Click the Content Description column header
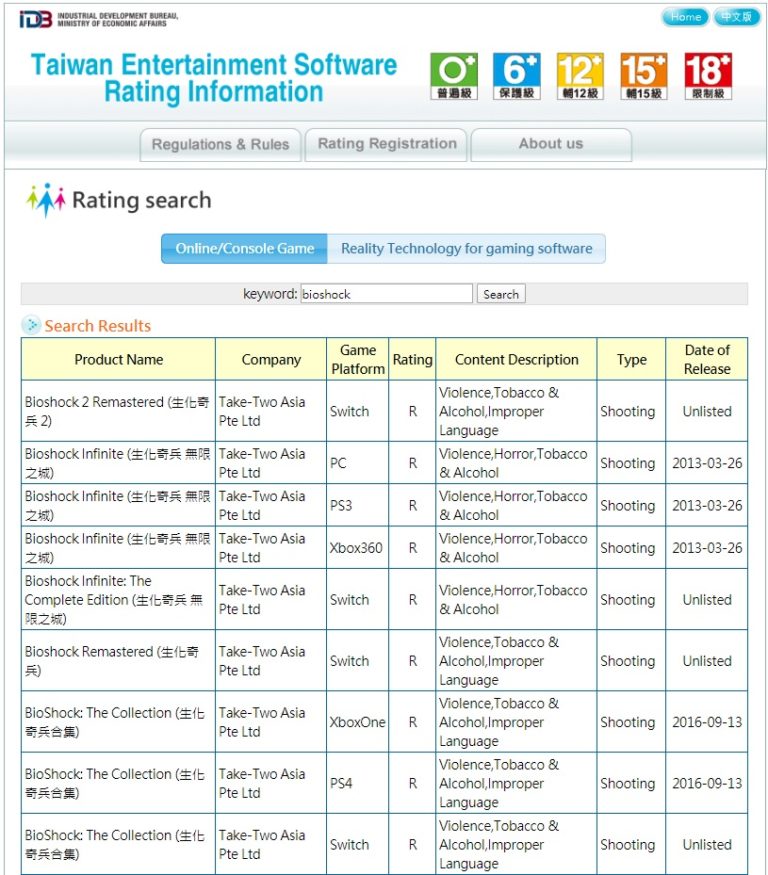Viewport: 768px width, 875px height. pyautogui.click(x=516, y=359)
